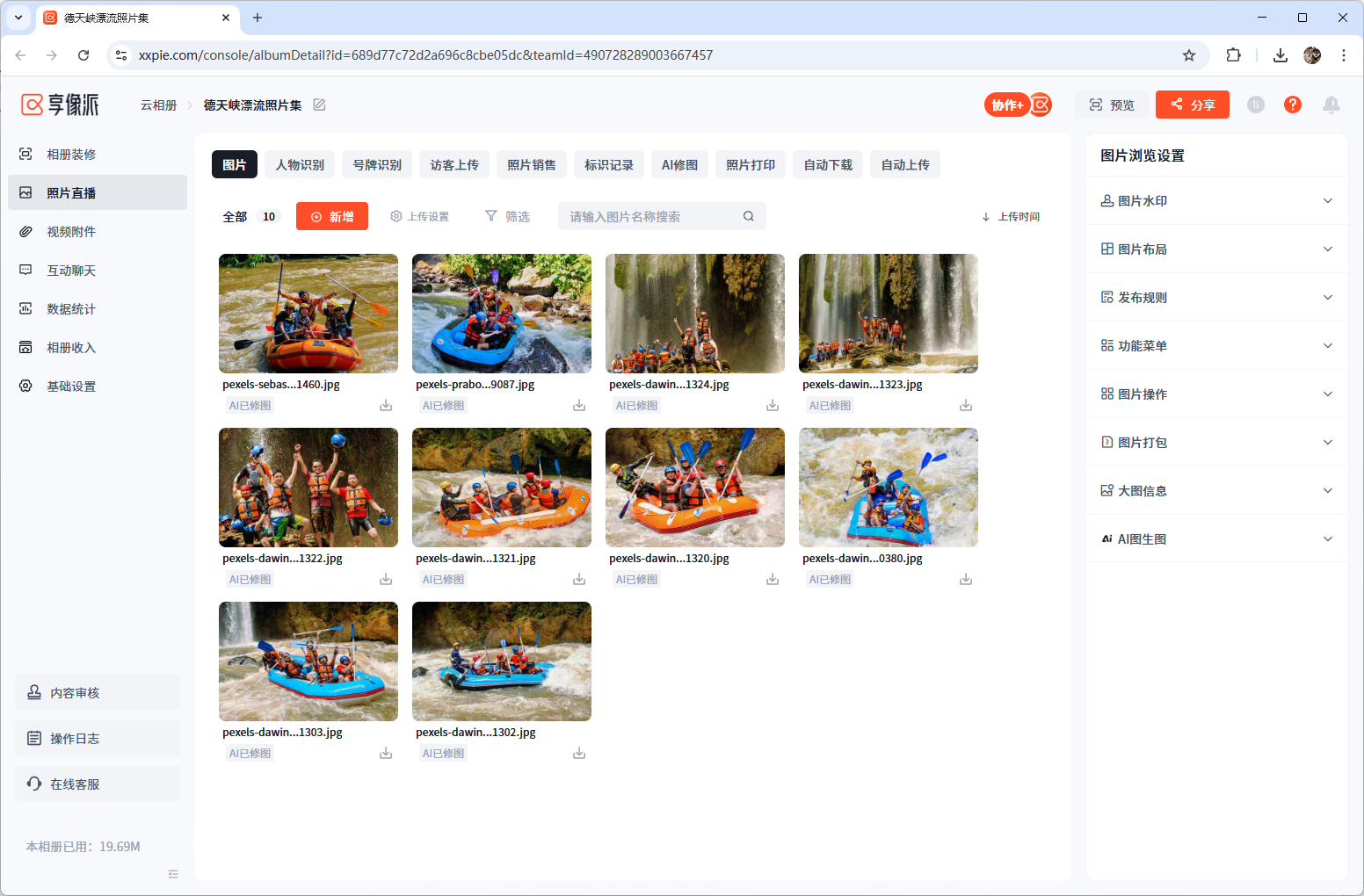Switch to the 人物识别 tab

click(300, 165)
